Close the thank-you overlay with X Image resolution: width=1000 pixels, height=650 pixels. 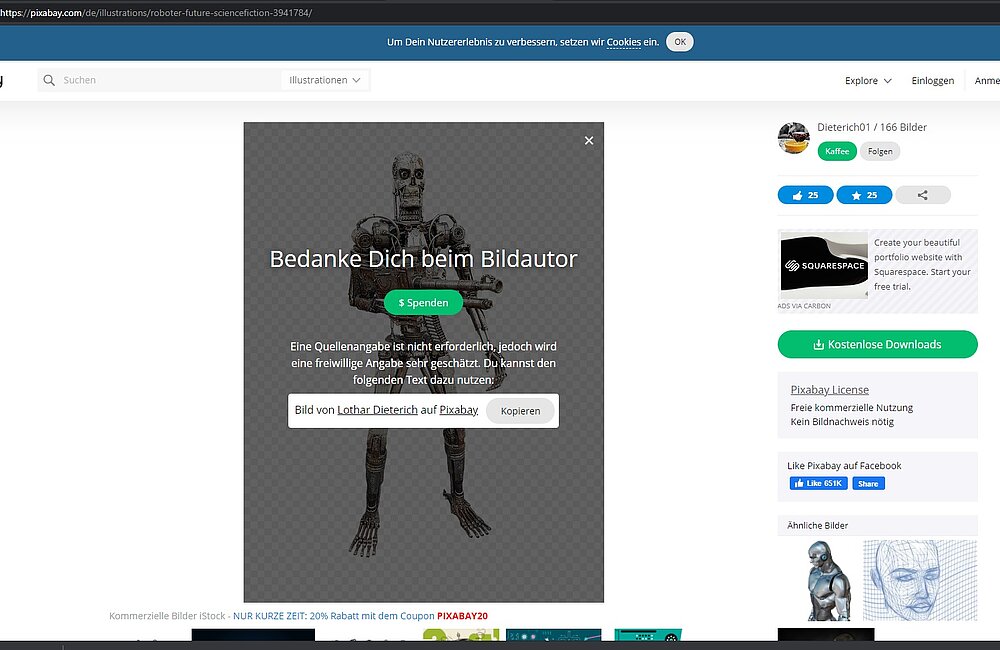589,141
